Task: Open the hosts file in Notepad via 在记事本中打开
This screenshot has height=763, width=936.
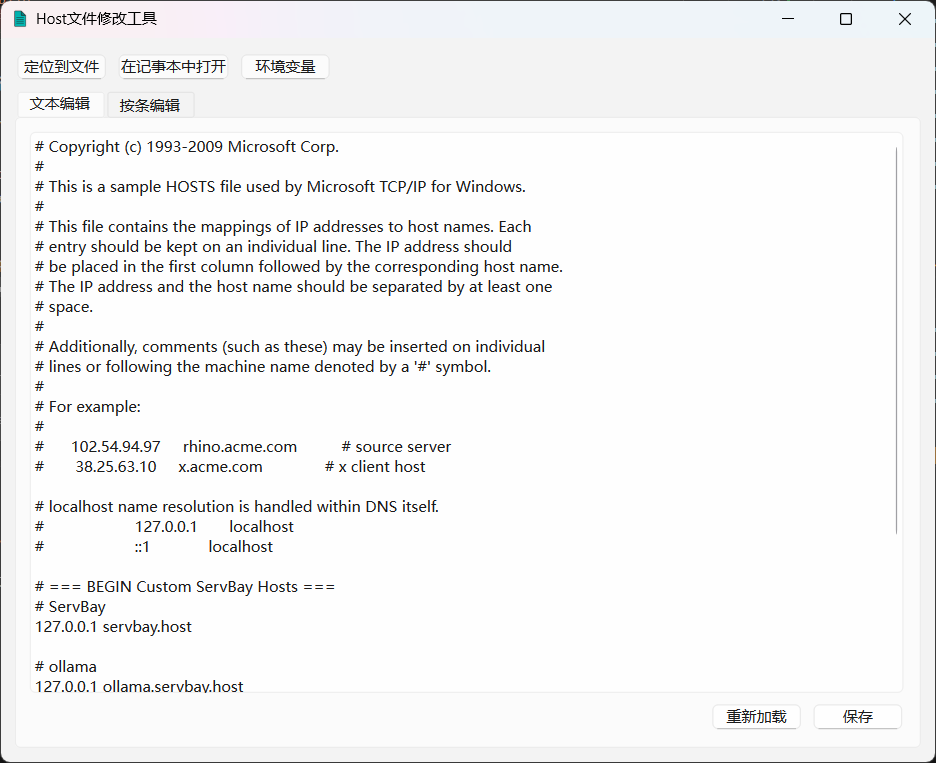Action: (x=171, y=66)
